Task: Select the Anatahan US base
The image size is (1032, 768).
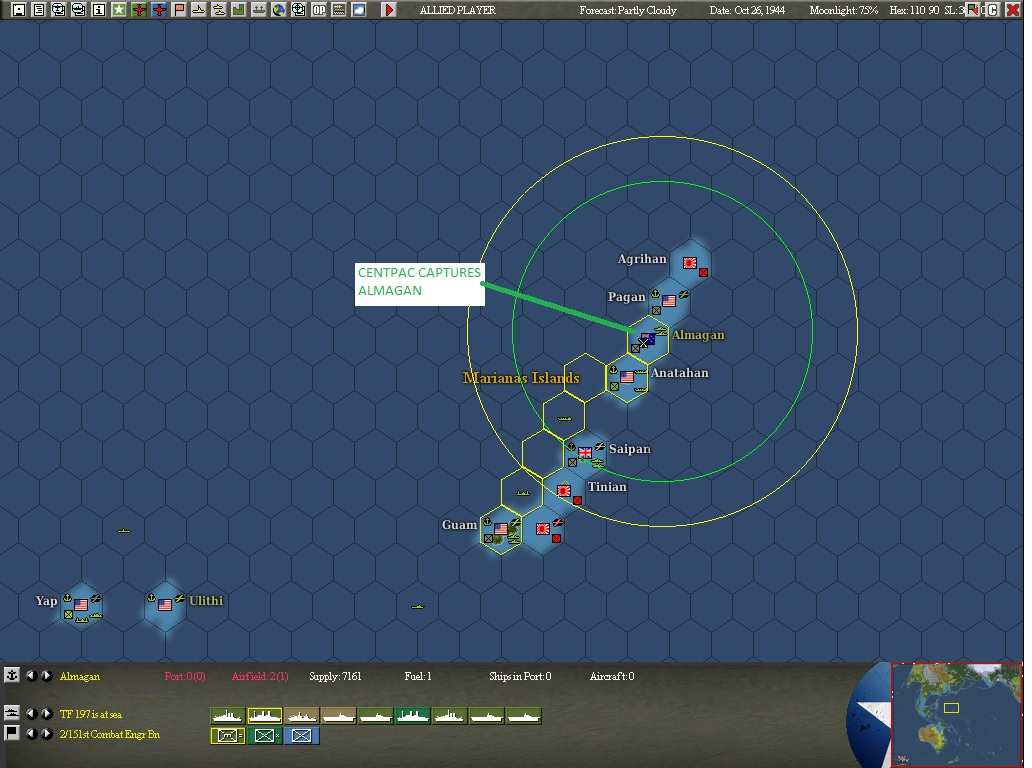Action: 627,378
